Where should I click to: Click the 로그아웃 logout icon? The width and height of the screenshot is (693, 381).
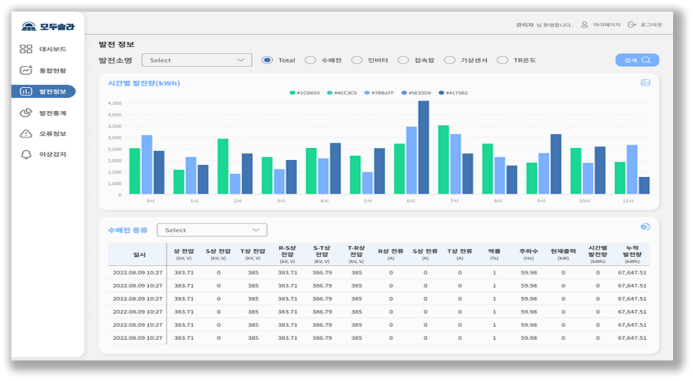tap(632, 25)
